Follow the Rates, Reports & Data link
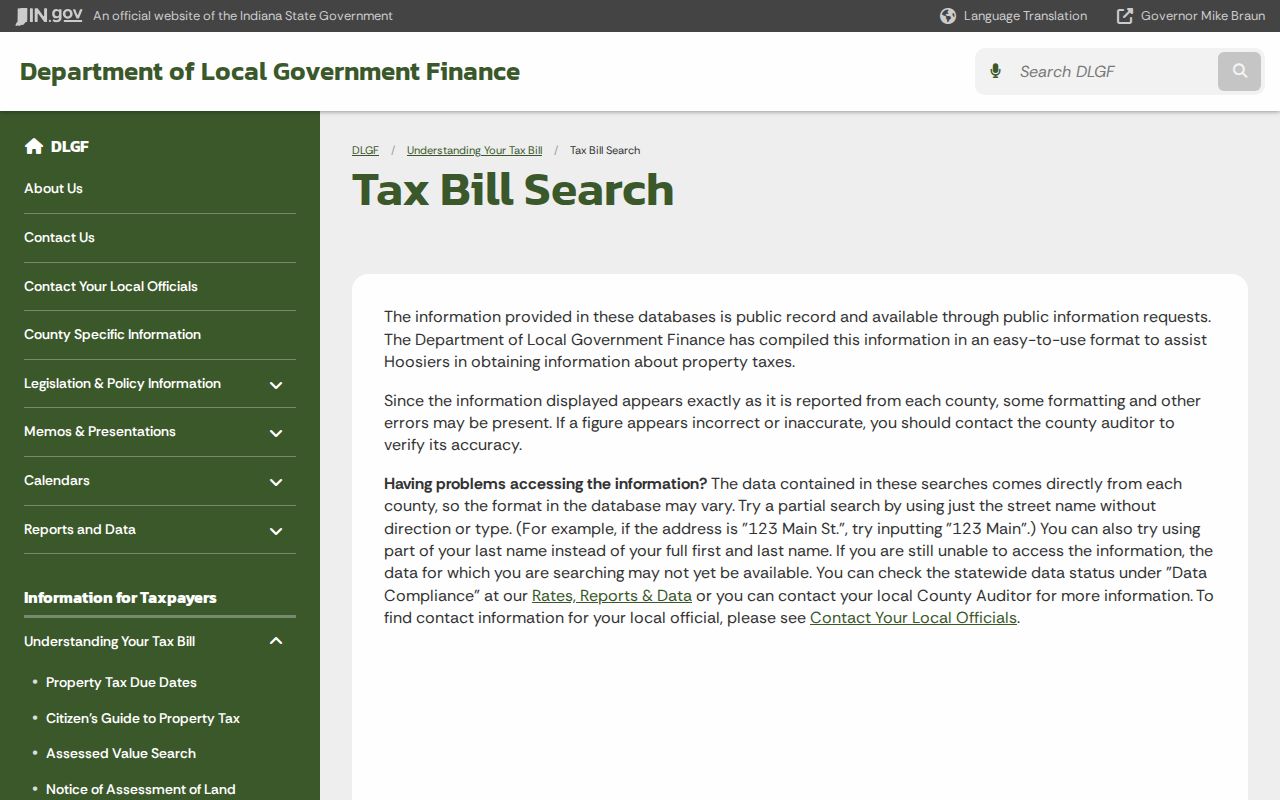This screenshot has height=800, width=1280. point(612,595)
